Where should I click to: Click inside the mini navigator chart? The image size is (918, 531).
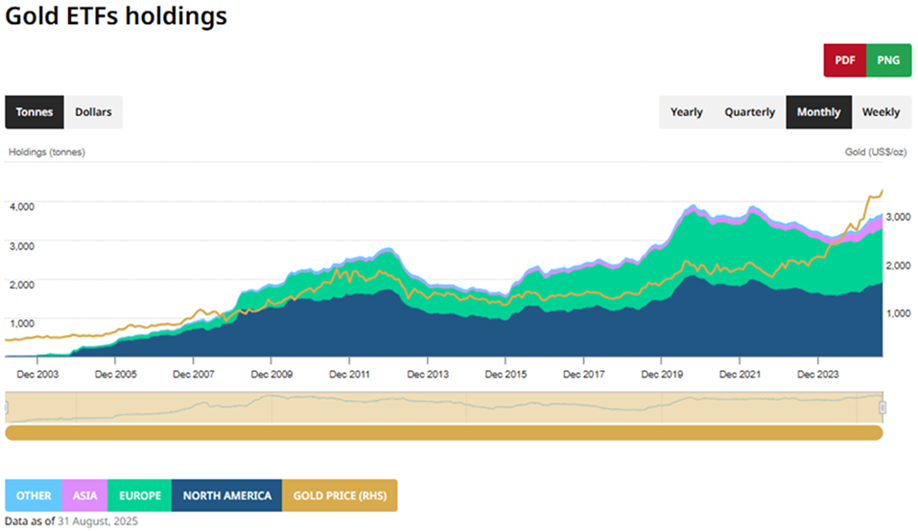click(444, 407)
